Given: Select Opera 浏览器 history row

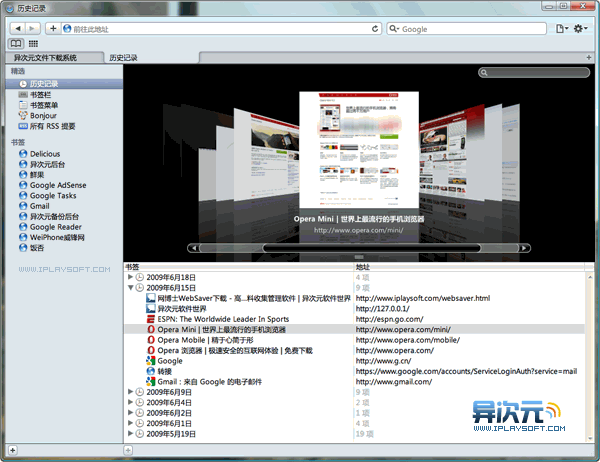Looking at the screenshot, I should (x=354, y=350).
